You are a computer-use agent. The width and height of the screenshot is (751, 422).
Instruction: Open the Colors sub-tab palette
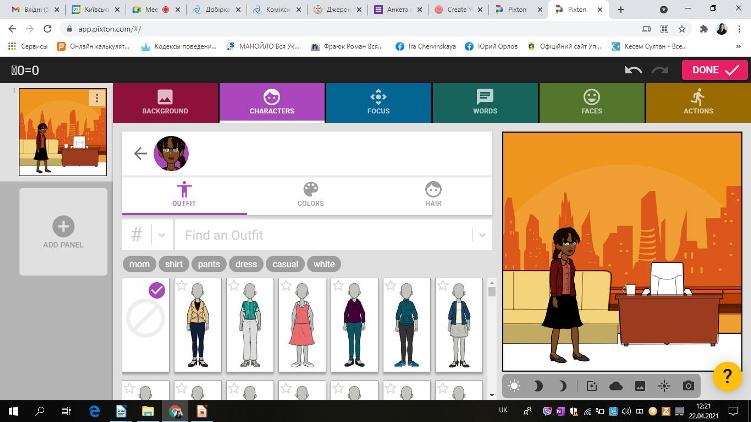[x=310, y=194]
